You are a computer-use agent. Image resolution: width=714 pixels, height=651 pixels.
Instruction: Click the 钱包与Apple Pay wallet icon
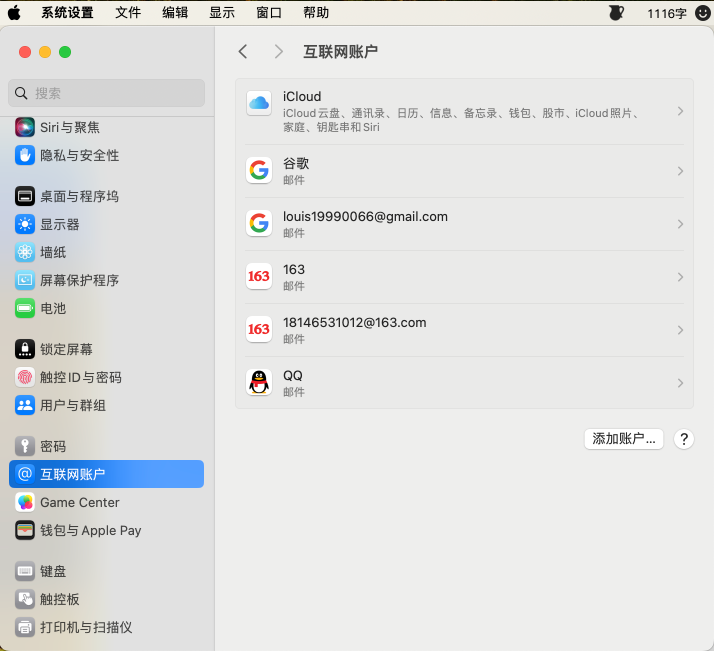[25, 530]
